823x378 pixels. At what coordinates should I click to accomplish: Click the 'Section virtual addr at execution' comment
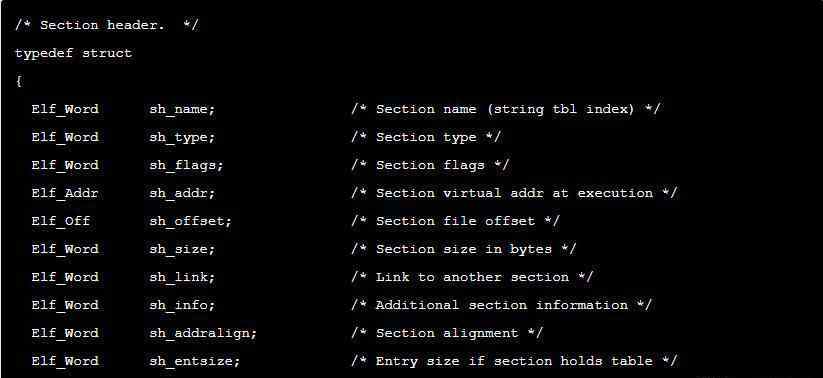(514, 193)
